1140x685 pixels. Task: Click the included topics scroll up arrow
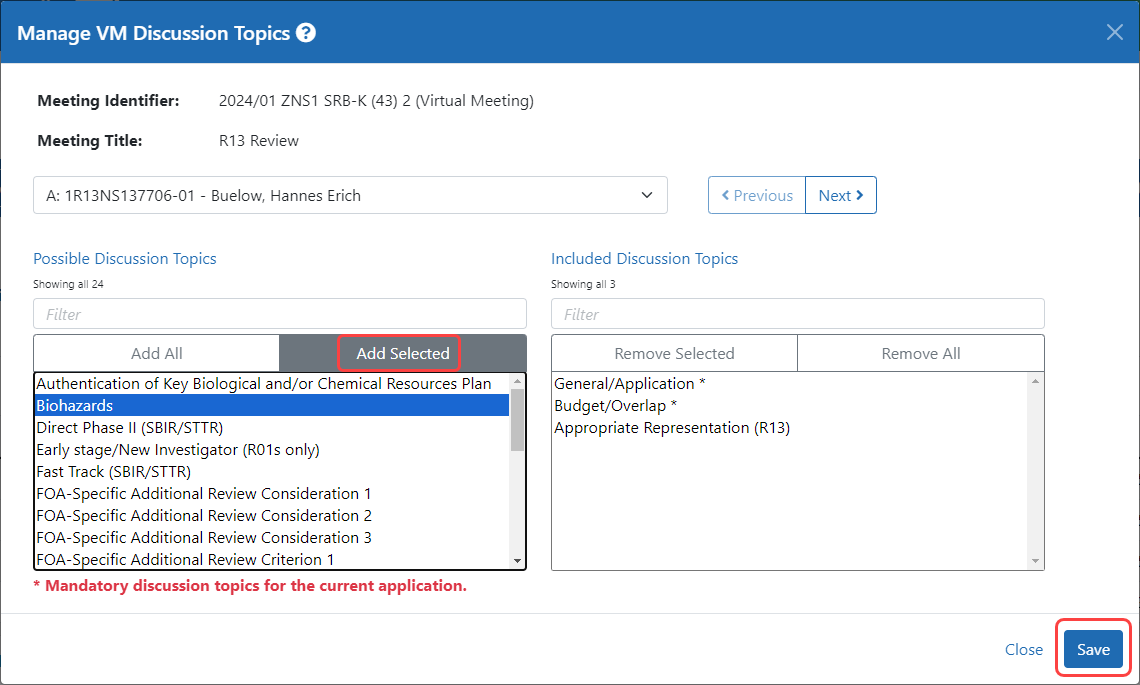click(x=1035, y=381)
